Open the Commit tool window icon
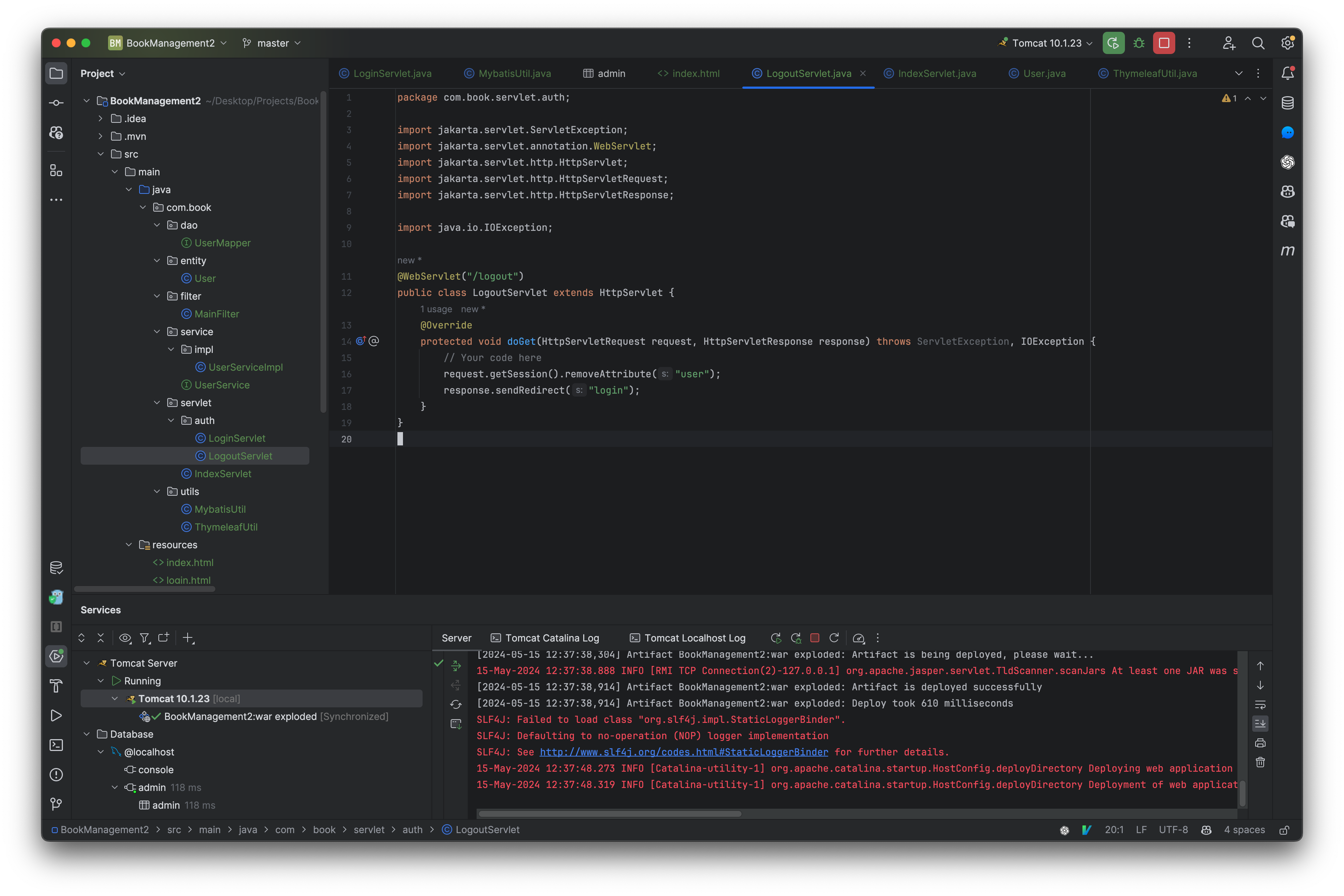 click(x=56, y=103)
